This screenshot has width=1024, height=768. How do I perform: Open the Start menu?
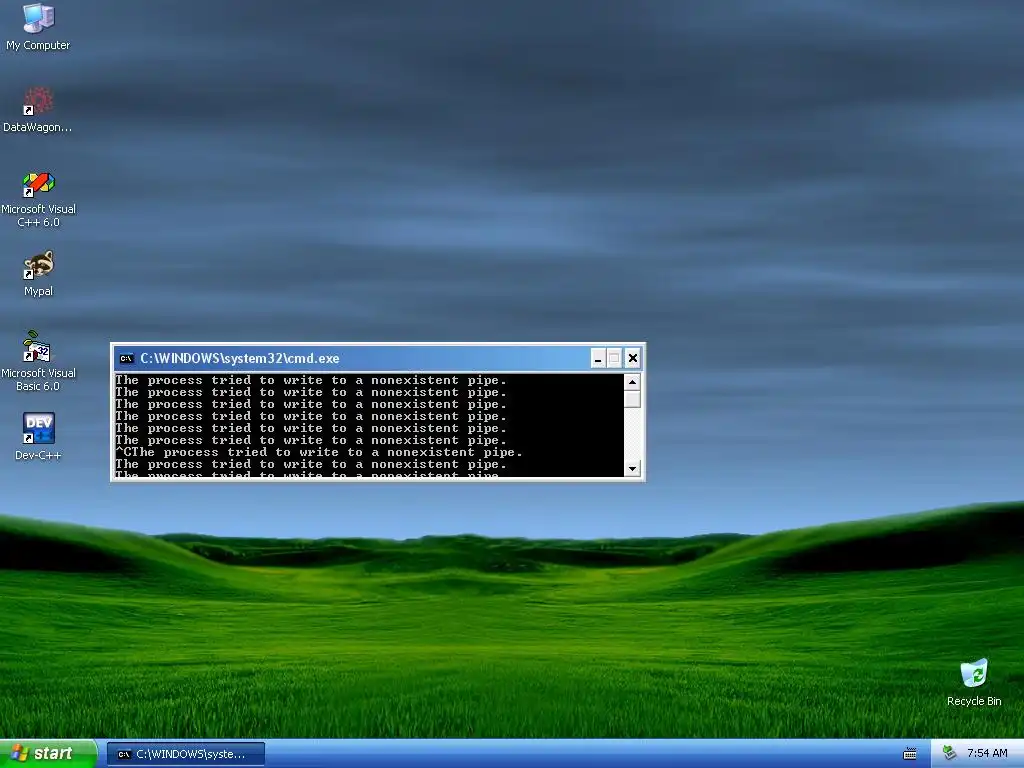48,754
